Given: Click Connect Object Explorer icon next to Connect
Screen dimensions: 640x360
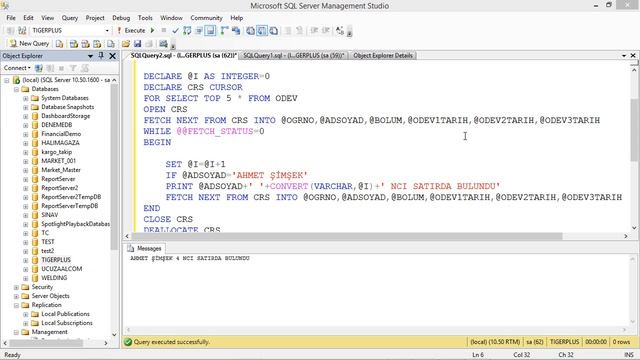Looking at the screenshot, I should tap(39, 68).
